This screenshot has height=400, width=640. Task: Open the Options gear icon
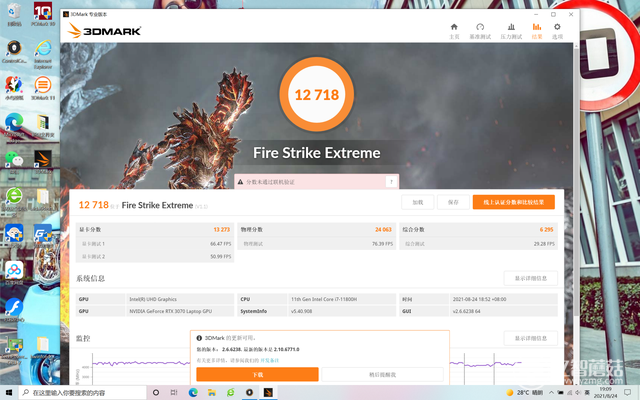tap(557, 31)
